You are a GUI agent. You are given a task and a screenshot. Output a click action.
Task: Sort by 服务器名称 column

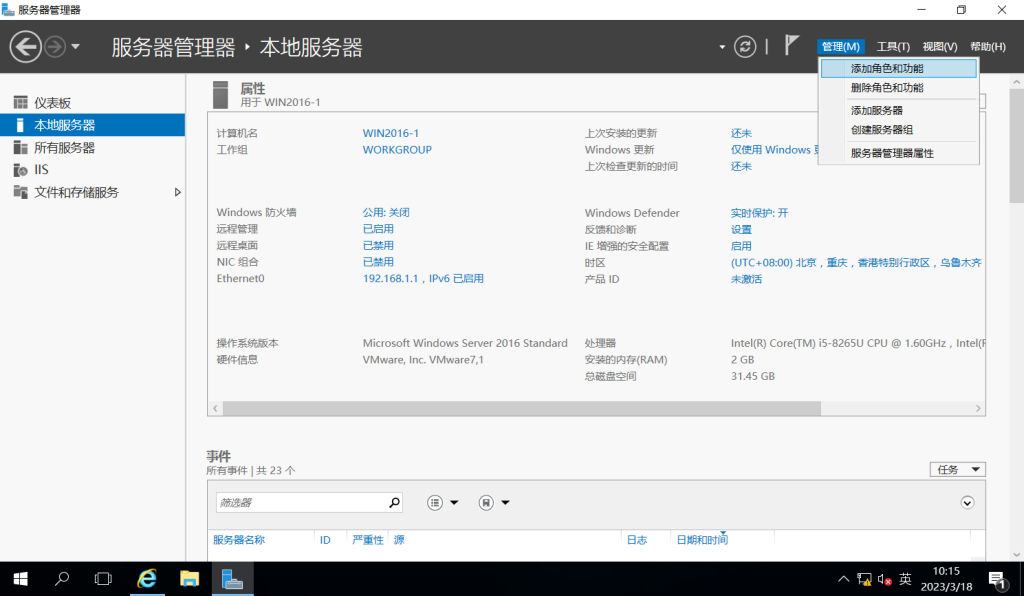[239, 540]
